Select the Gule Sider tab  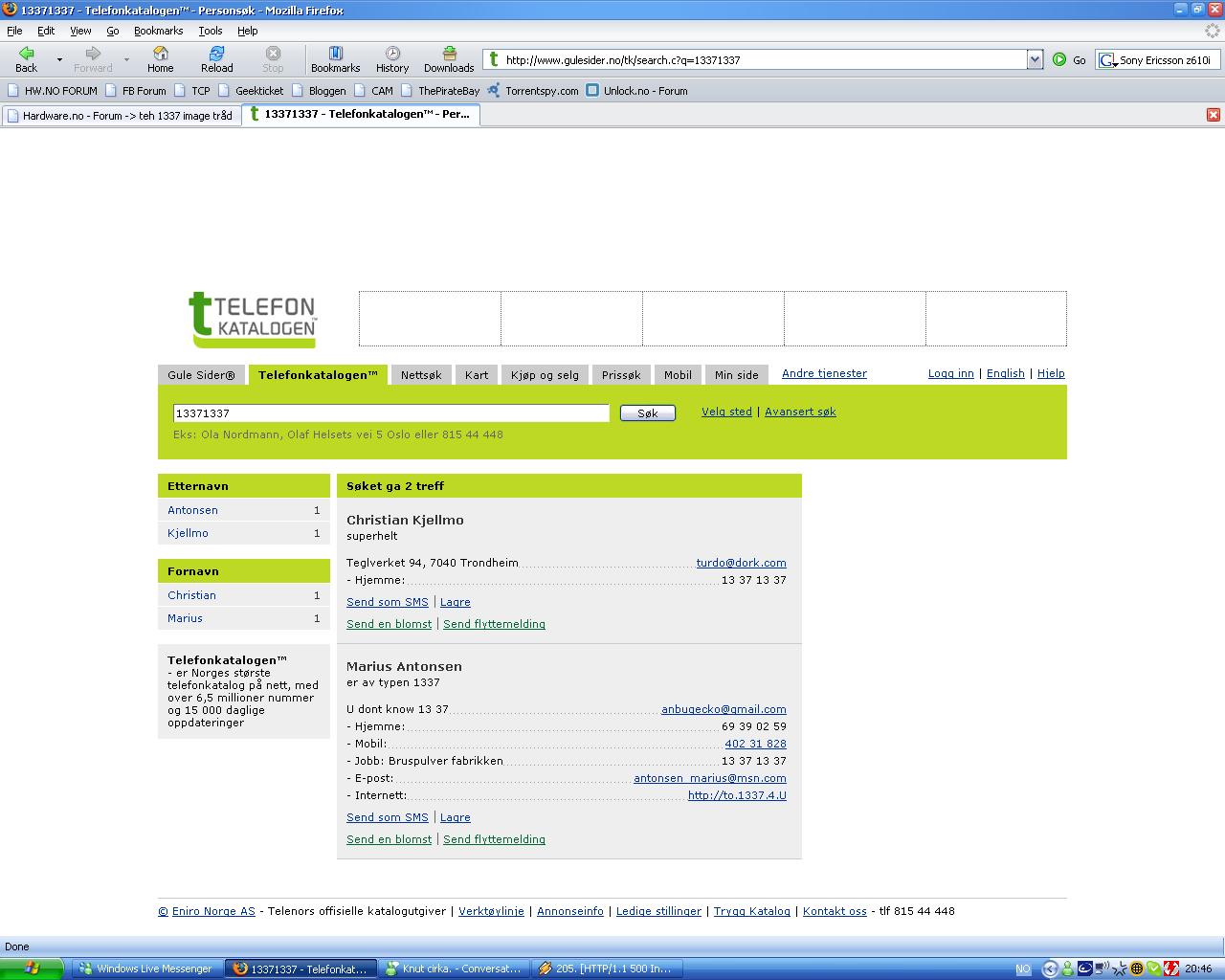point(201,374)
